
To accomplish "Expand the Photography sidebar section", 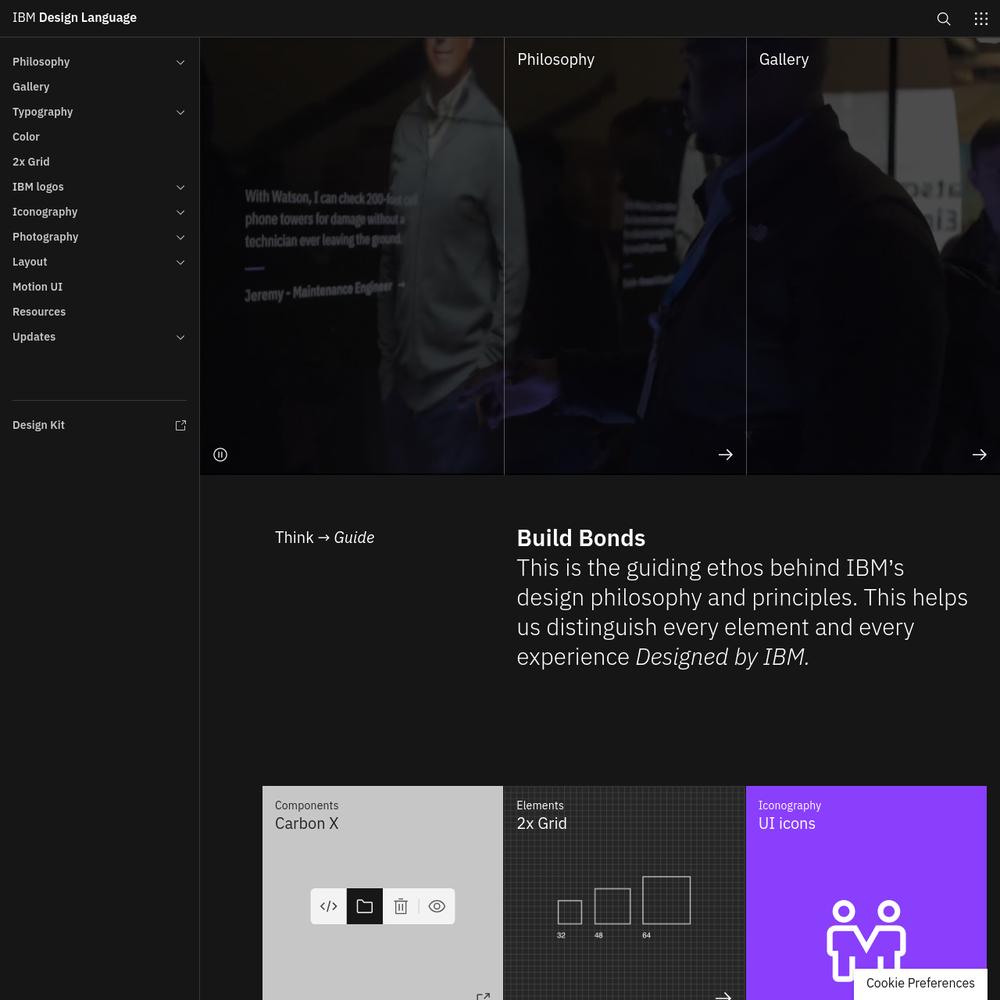I will (180, 237).
